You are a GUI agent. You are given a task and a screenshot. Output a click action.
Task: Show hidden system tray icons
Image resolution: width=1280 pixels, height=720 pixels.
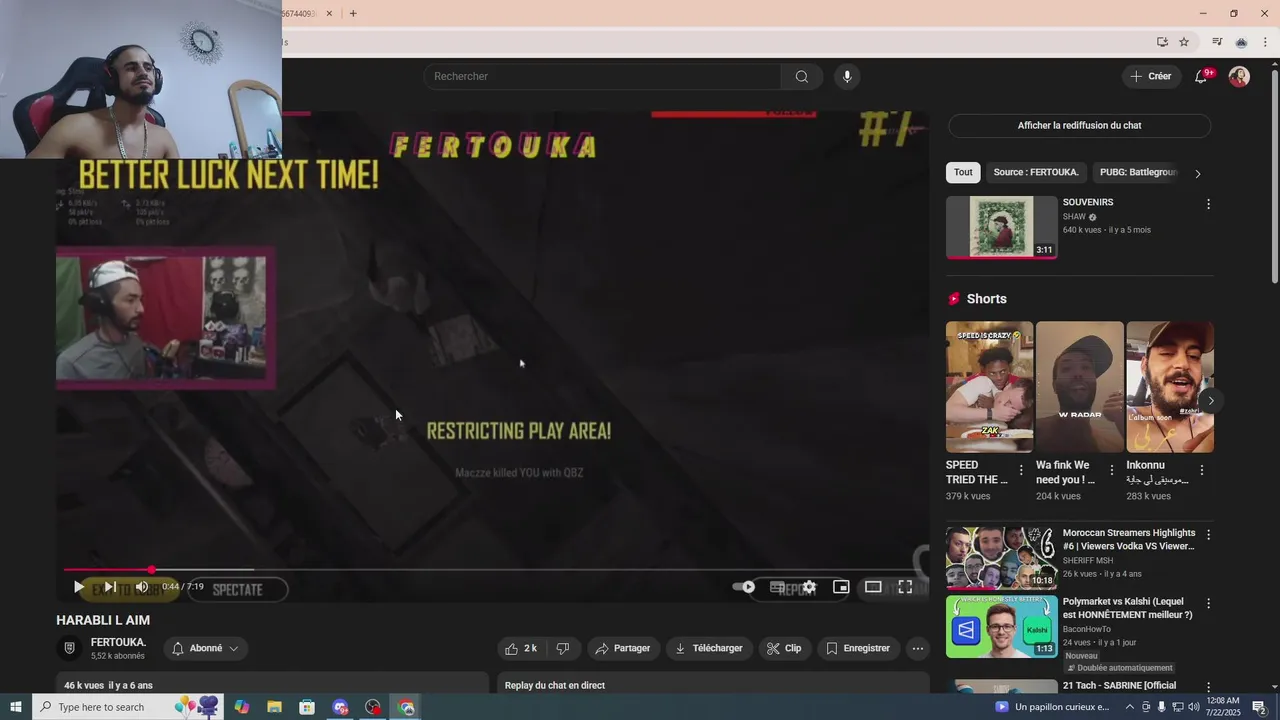tap(1130, 707)
